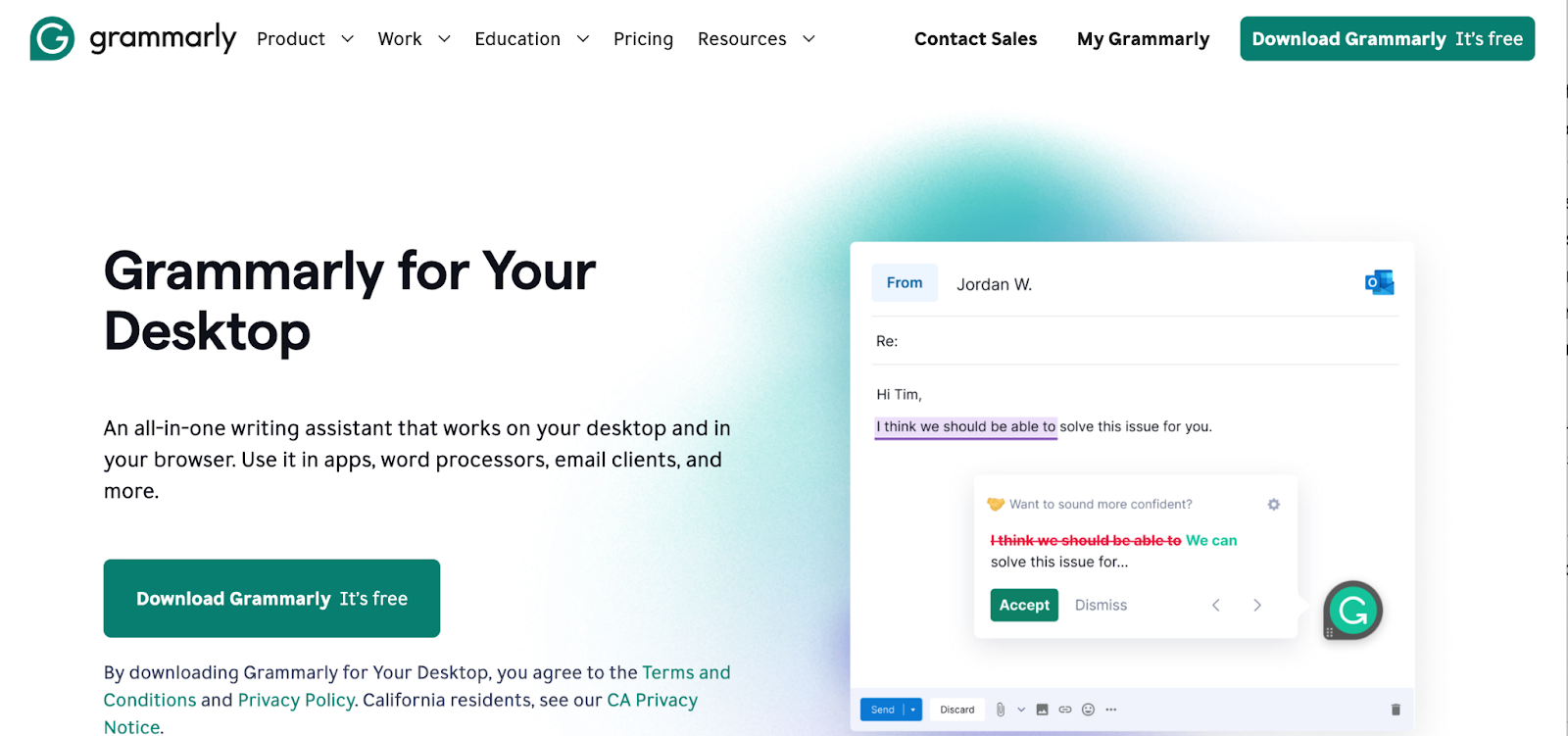Click the insert link icon
The height and width of the screenshot is (736, 1568).
[x=1065, y=710]
